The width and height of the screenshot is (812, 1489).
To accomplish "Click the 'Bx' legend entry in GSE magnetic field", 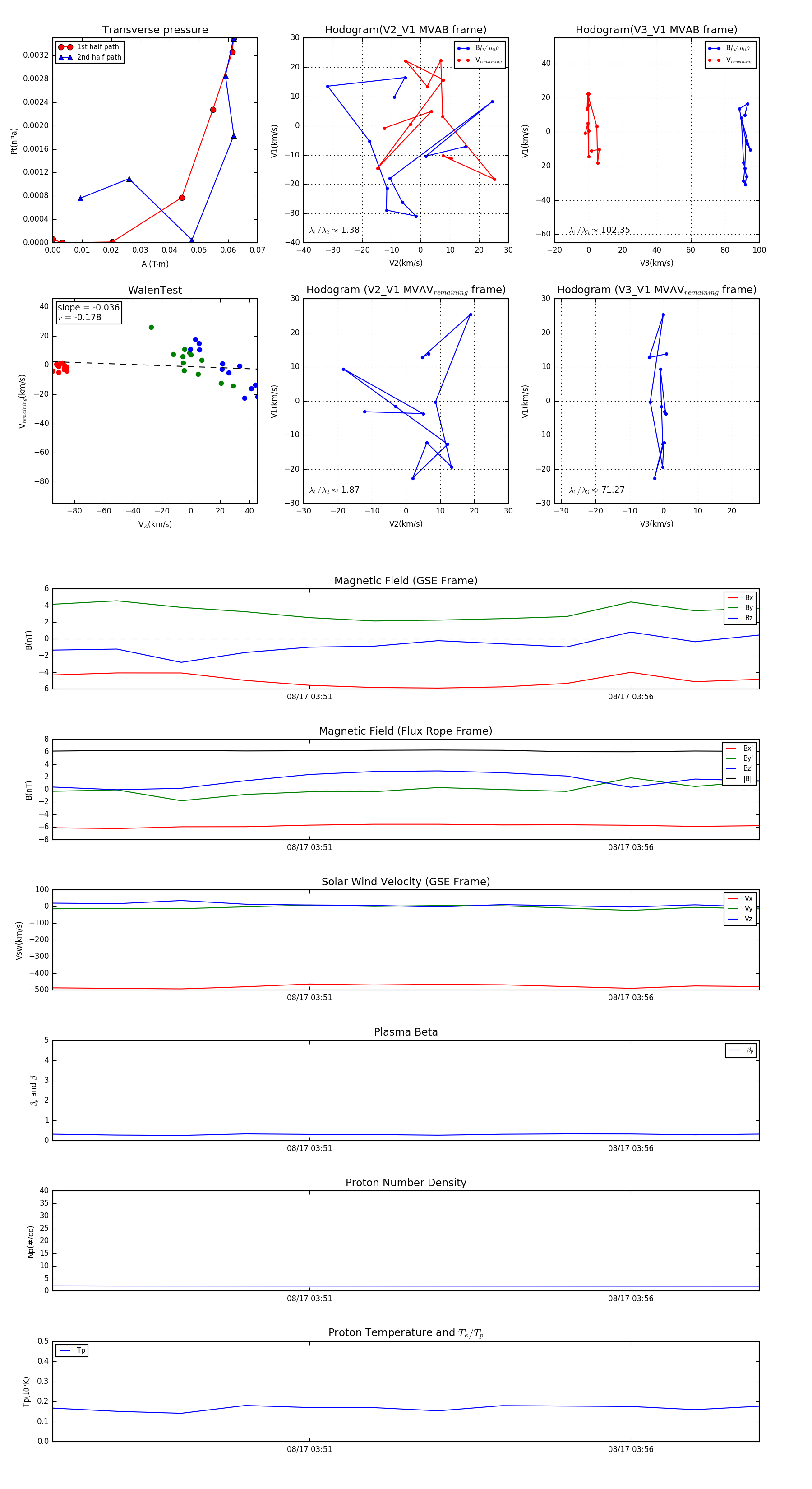I will coord(740,598).
